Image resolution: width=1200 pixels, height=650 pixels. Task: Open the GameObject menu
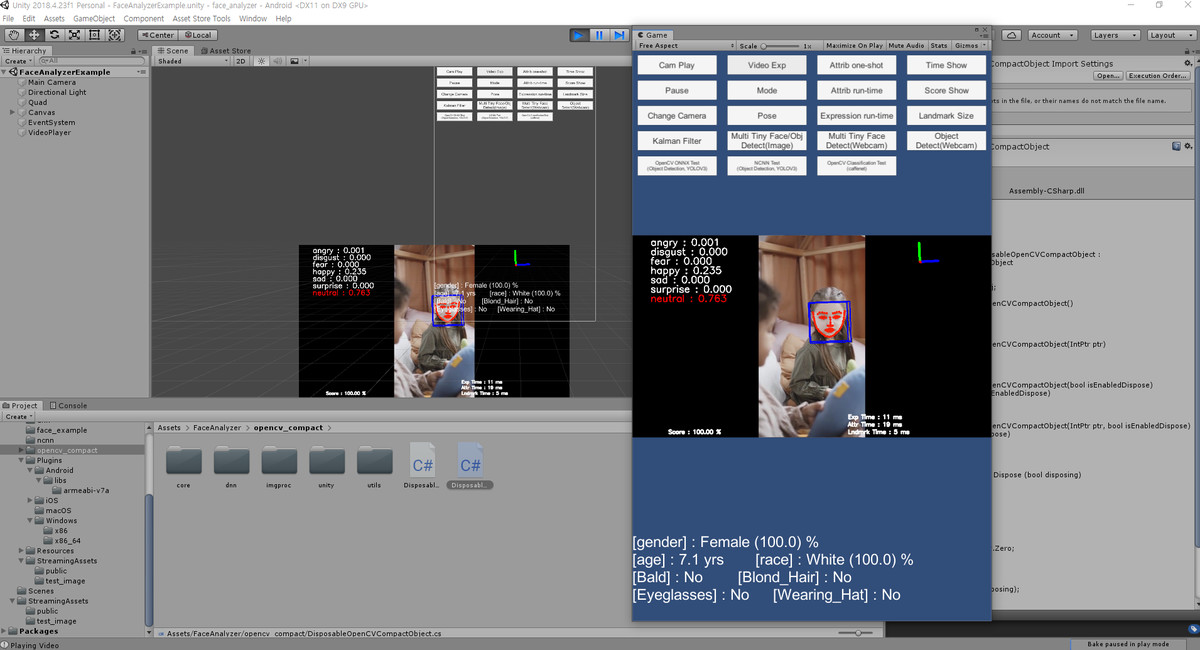tap(94, 19)
